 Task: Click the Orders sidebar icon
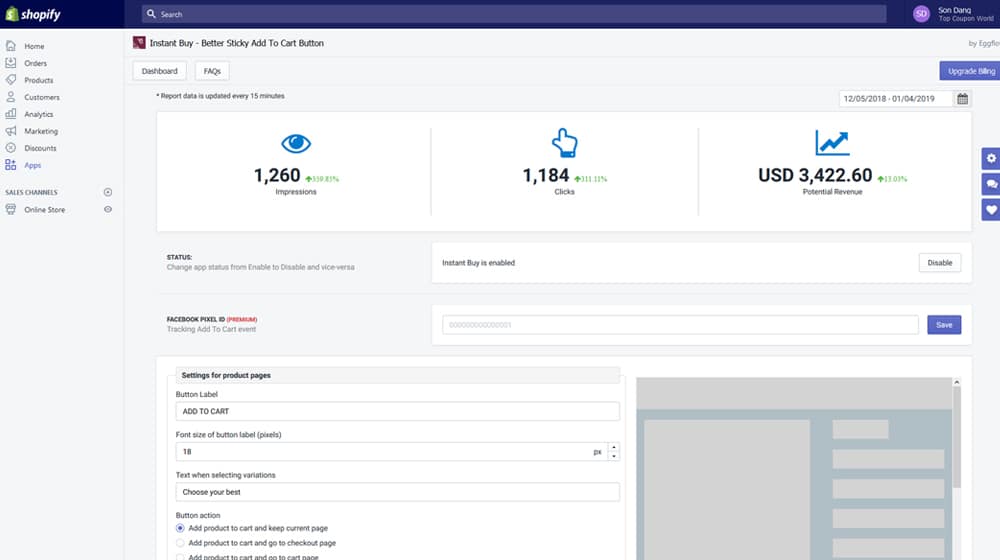pos(11,63)
